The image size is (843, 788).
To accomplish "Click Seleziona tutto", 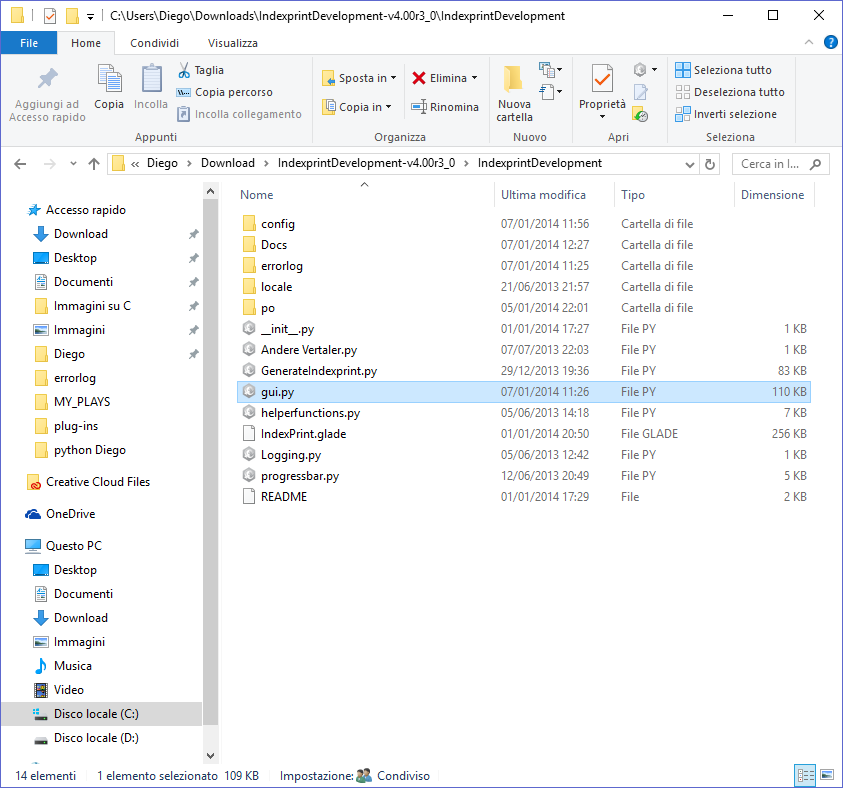I will [x=724, y=70].
